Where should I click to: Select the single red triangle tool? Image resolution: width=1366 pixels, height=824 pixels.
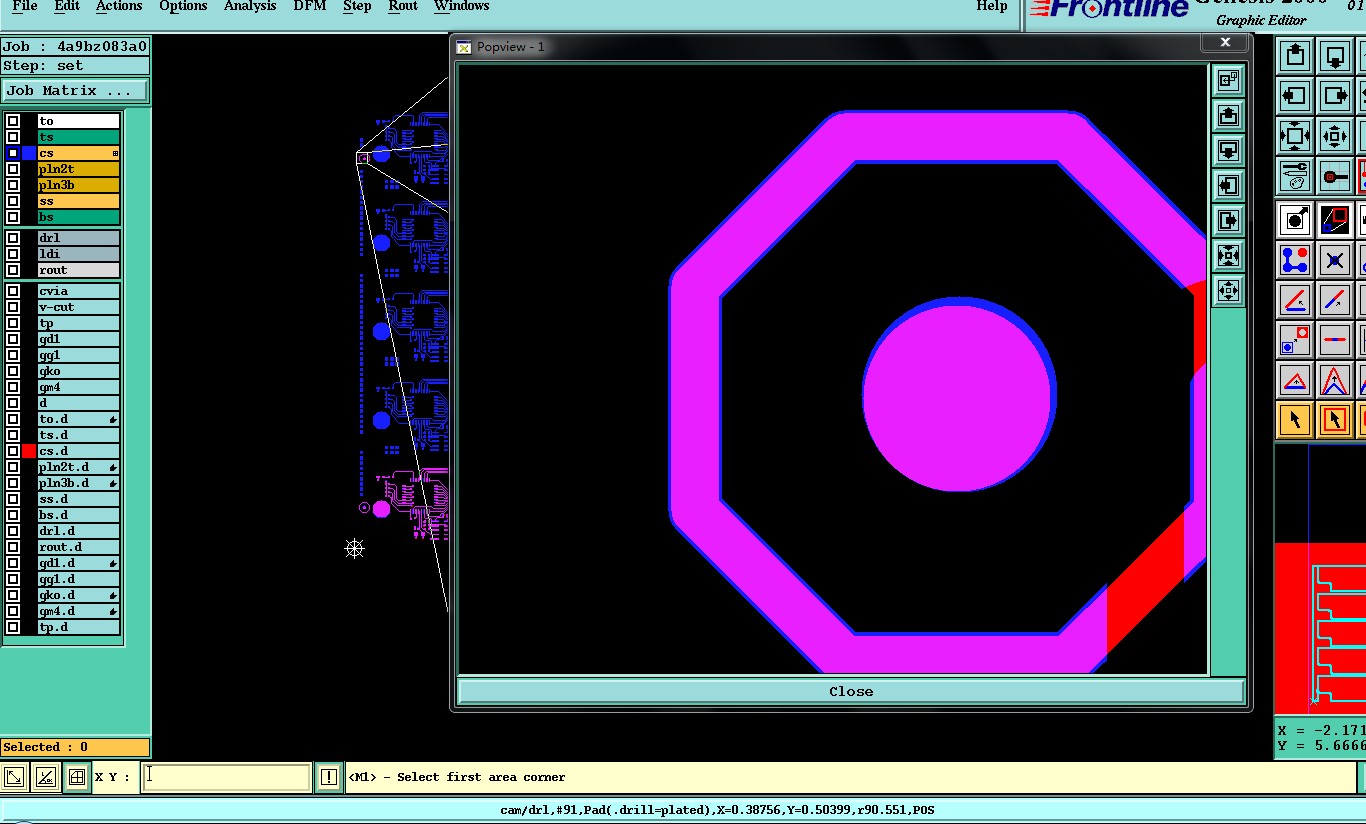pos(1295,380)
